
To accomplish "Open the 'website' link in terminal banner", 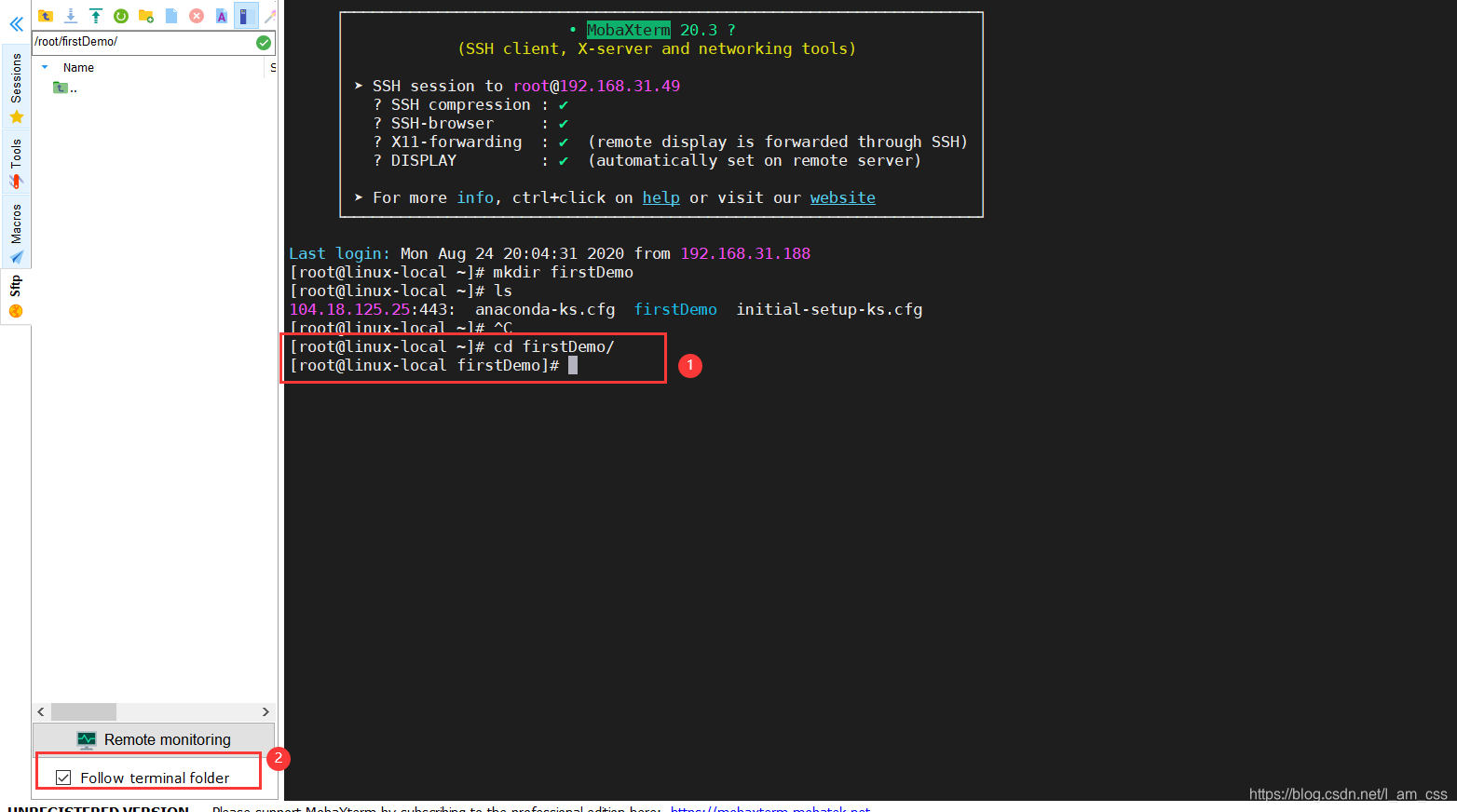I will point(842,197).
